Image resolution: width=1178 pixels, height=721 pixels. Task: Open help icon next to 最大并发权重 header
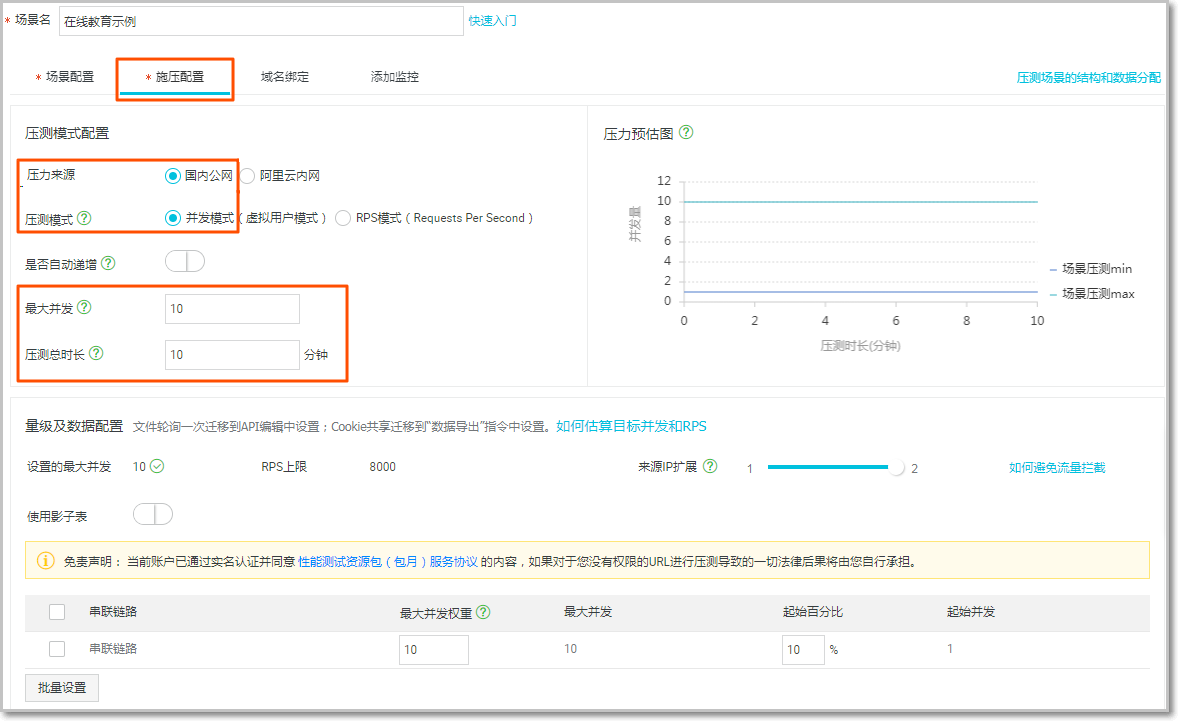click(483, 612)
